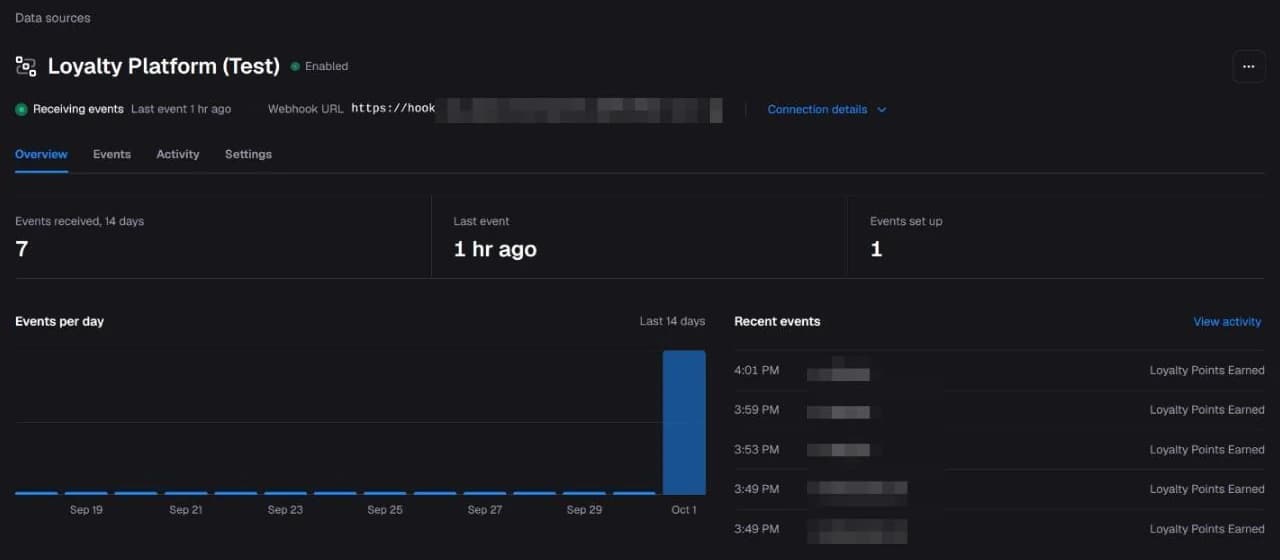The image size is (1280, 560).
Task: Select the 3:59 PM recent event row
Action: [999, 410]
